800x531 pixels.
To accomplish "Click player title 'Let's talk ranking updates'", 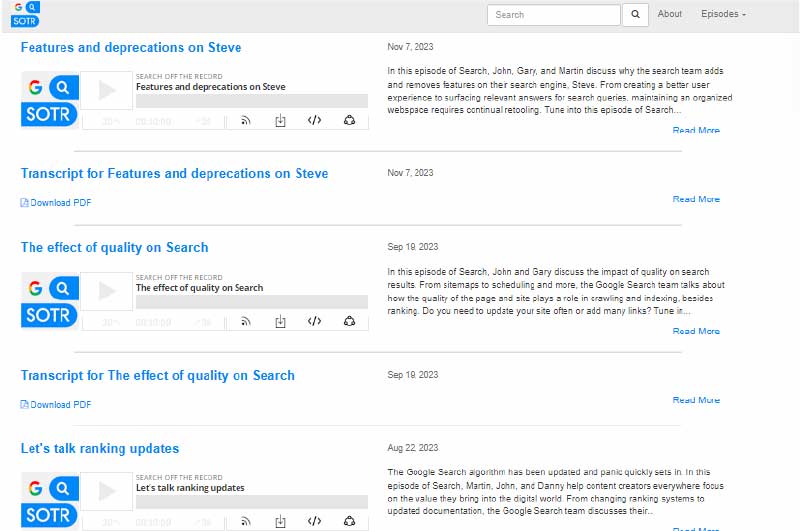I will coord(190,488).
